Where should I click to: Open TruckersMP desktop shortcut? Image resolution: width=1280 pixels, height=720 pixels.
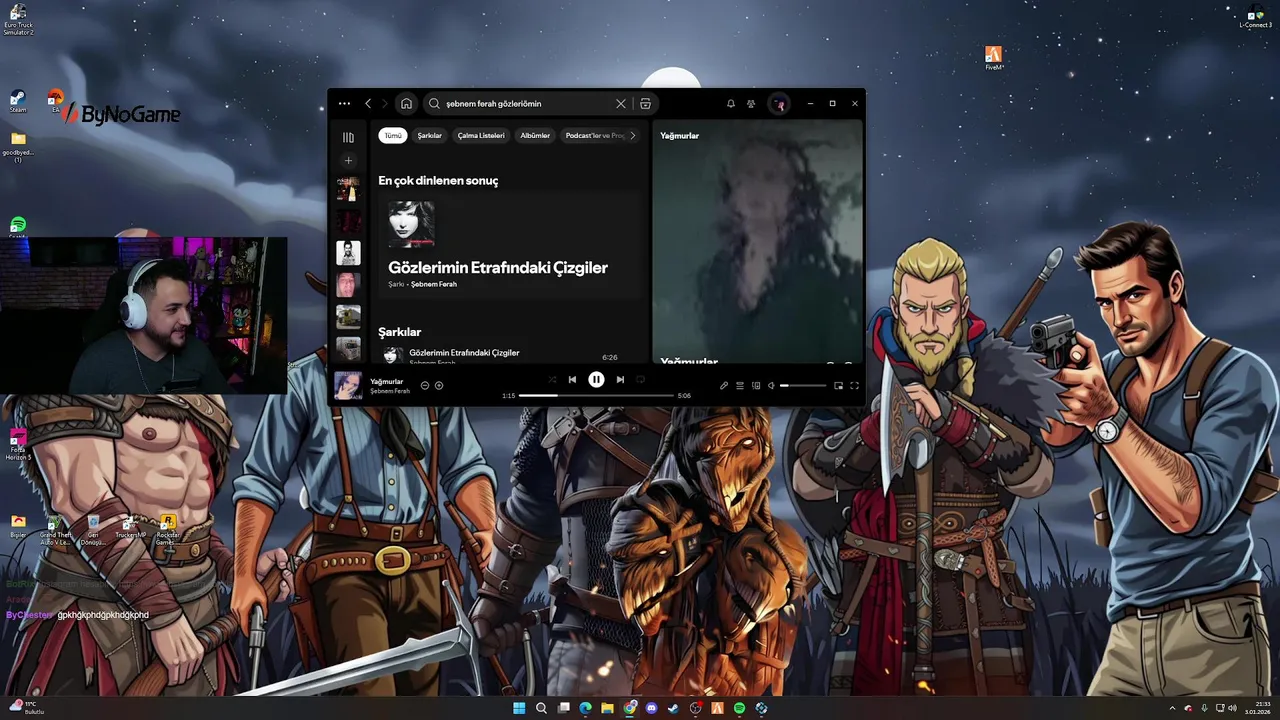point(130,527)
